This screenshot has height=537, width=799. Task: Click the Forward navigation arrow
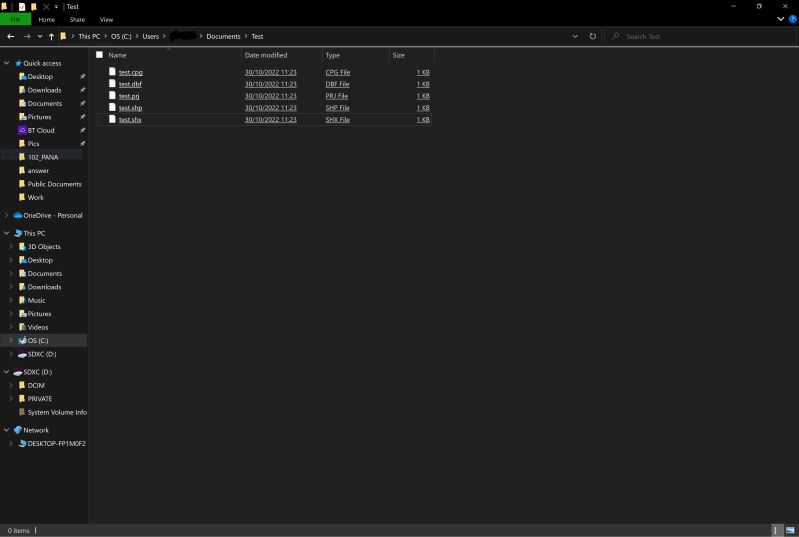[x=27, y=36]
